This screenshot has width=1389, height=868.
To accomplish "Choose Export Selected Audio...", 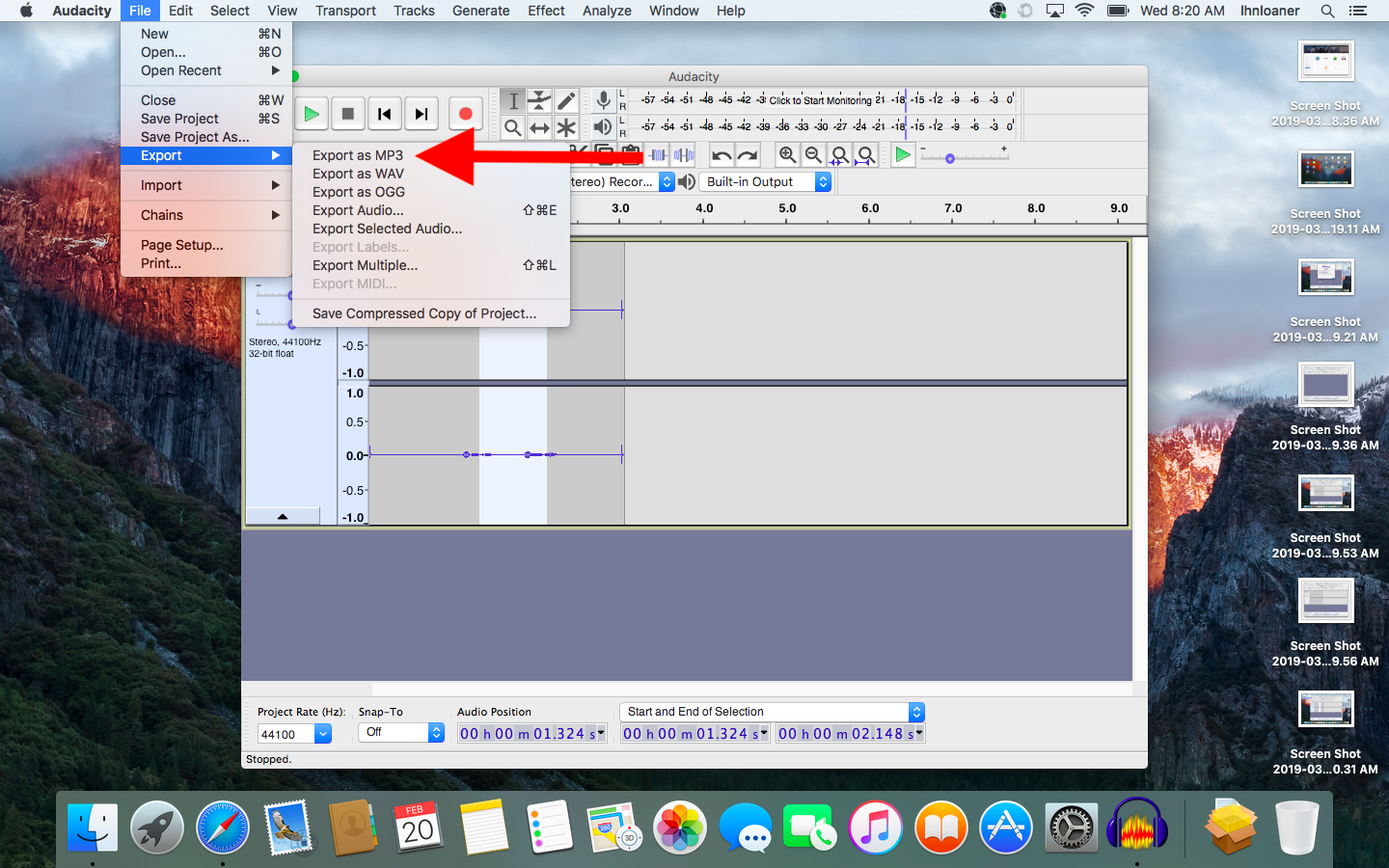I will pyautogui.click(x=430, y=229).
